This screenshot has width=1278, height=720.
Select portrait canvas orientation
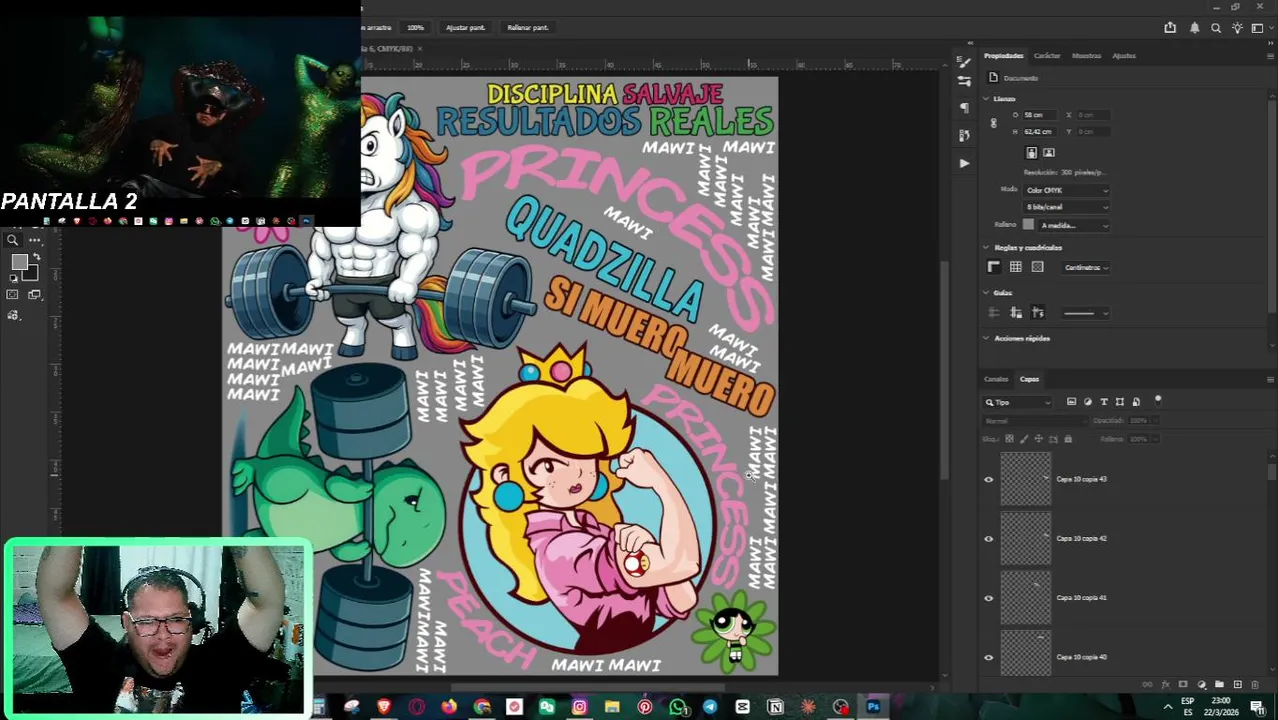(1031, 153)
